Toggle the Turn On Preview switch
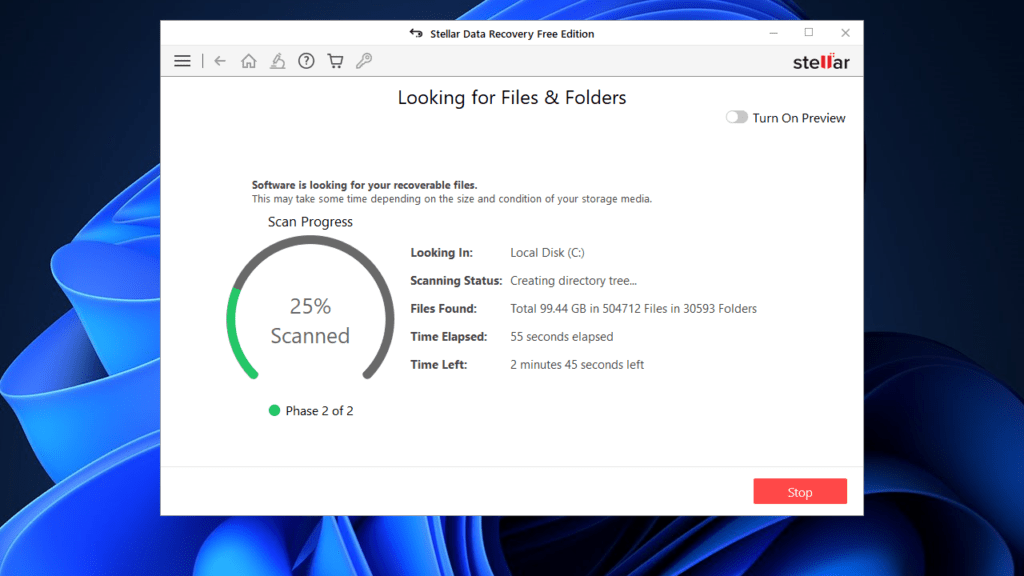The image size is (1024, 576). tap(737, 118)
